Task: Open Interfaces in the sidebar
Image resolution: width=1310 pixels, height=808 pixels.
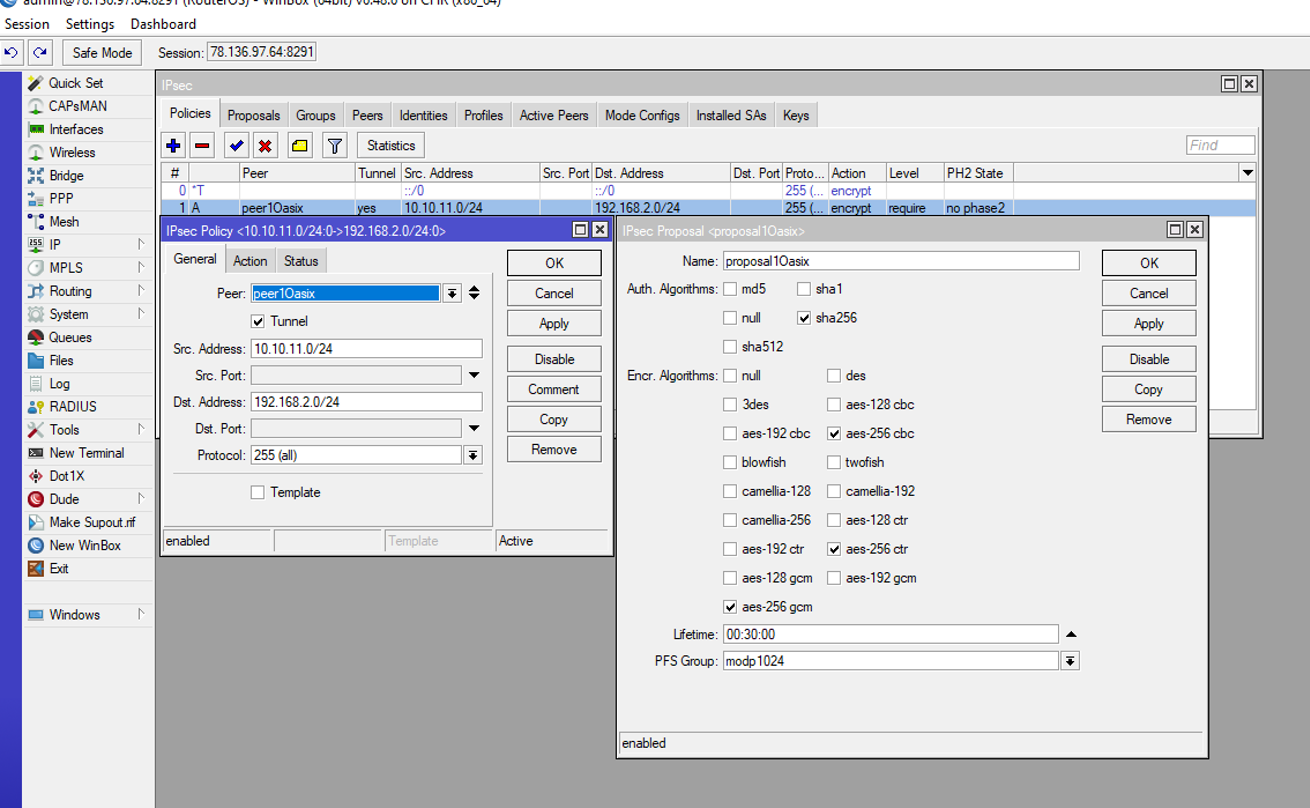Action: click(x=76, y=129)
